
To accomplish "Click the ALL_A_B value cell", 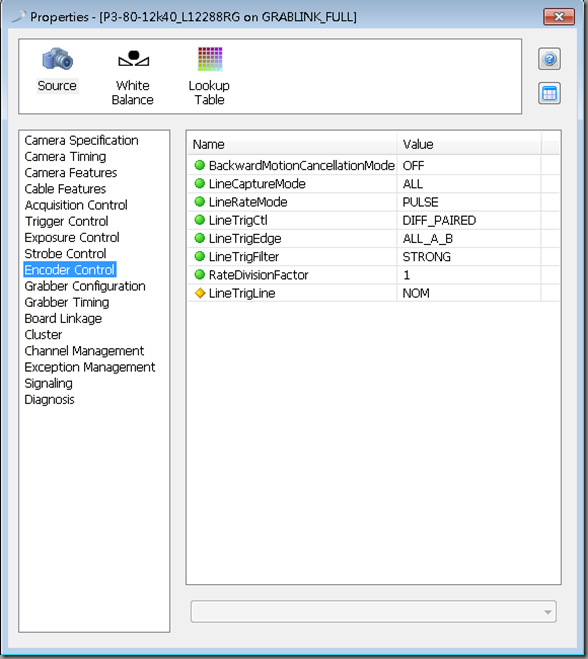I will [469, 238].
